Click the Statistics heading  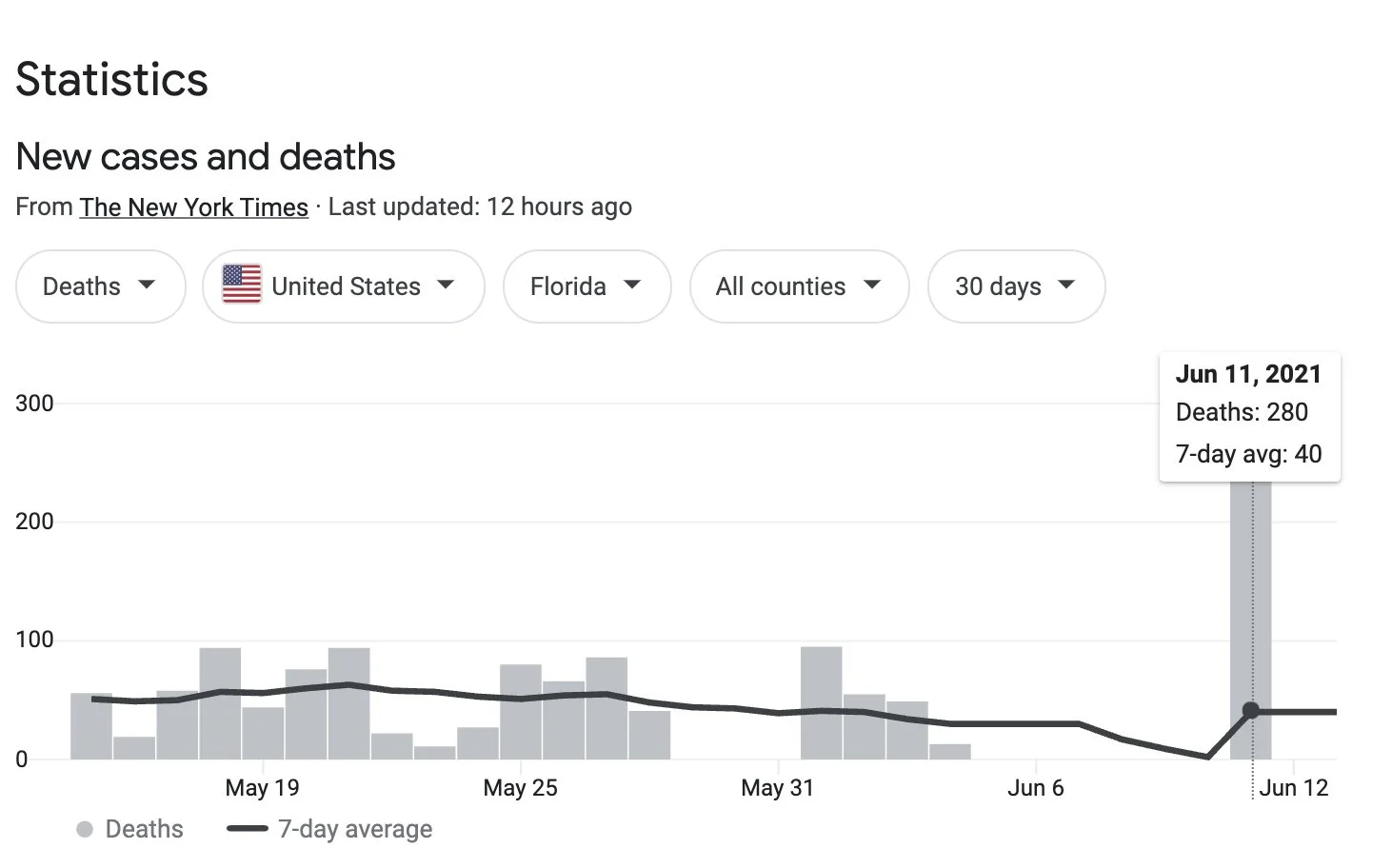(x=111, y=79)
